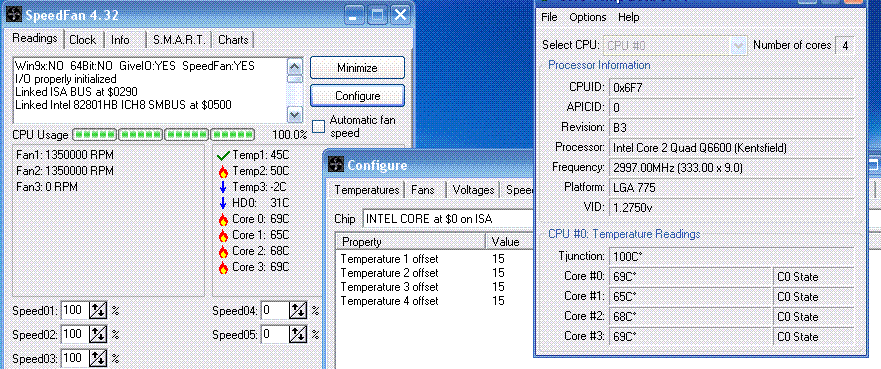Image resolution: width=881 pixels, height=369 pixels.
Task: Click the Revision field B3
Action: tap(731, 127)
